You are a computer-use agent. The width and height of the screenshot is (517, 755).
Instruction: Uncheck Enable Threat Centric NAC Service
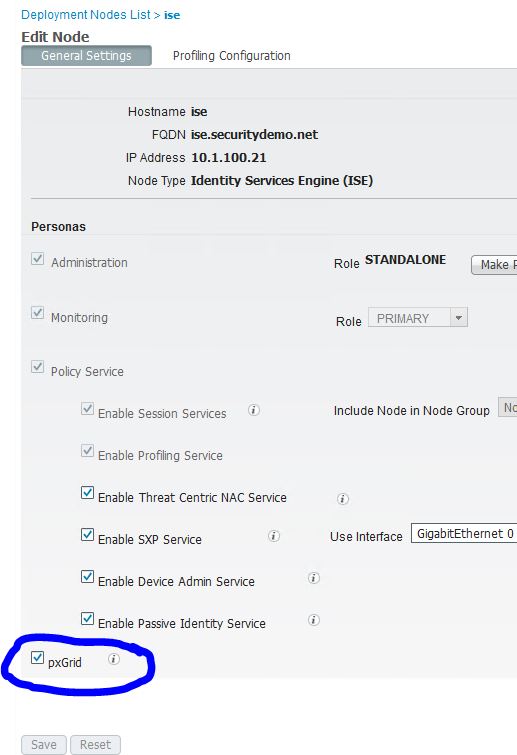pyautogui.click(x=87, y=493)
